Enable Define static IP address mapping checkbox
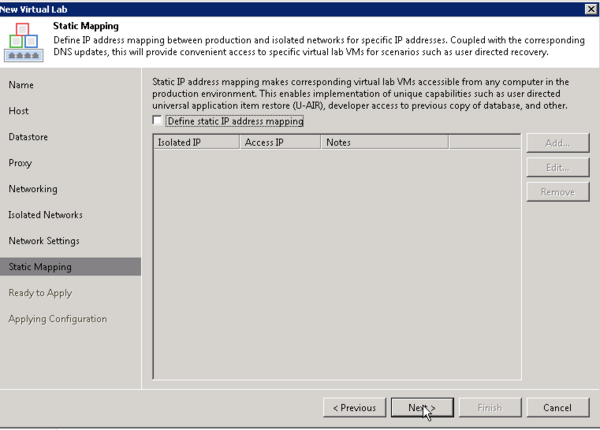The height and width of the screenshot is (430, 600). (157, 121)
